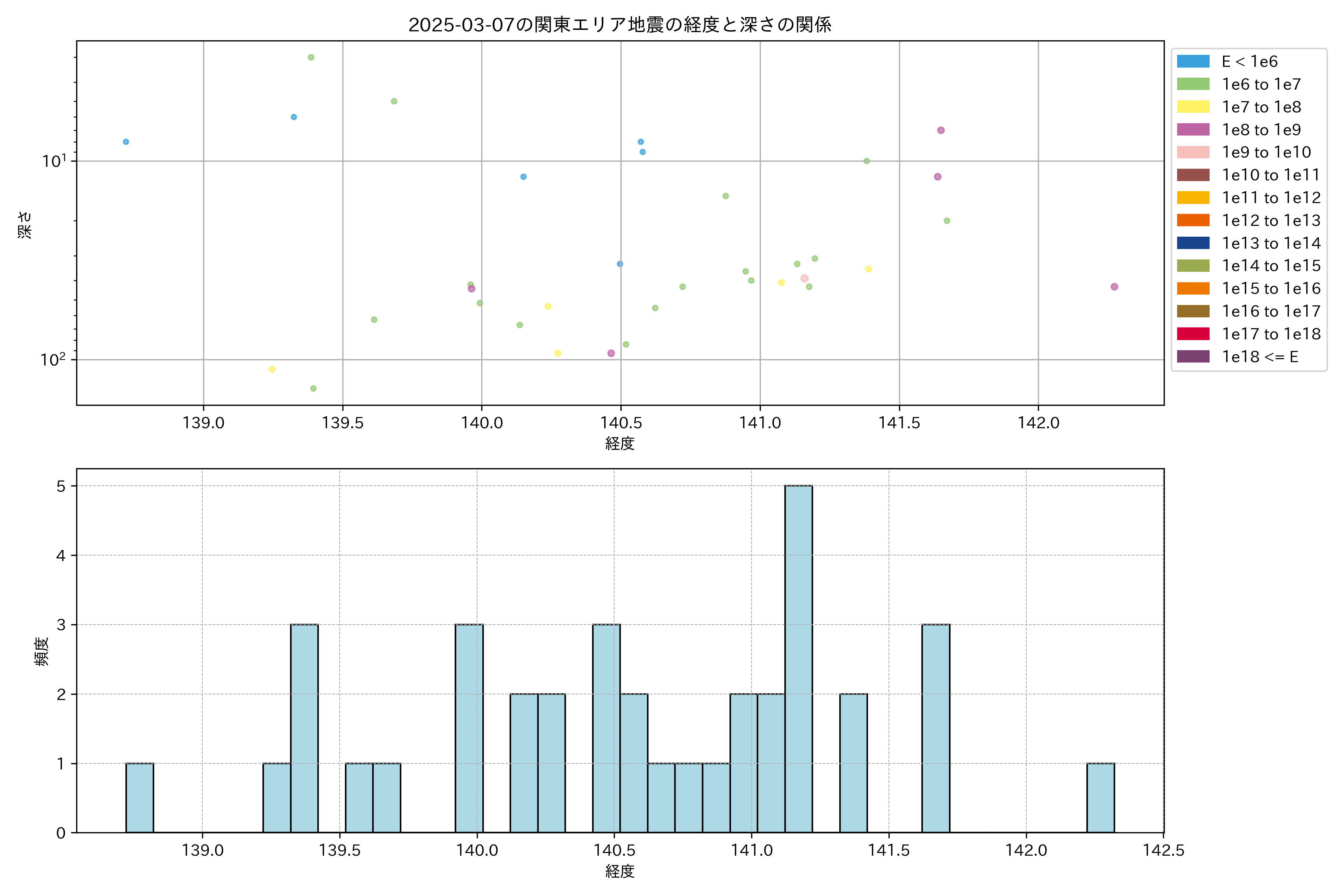Click the single pink scatter point near 141.2
Image resolution: width=1344 pixels, height=896 pixels.
[x=804, y=278]
